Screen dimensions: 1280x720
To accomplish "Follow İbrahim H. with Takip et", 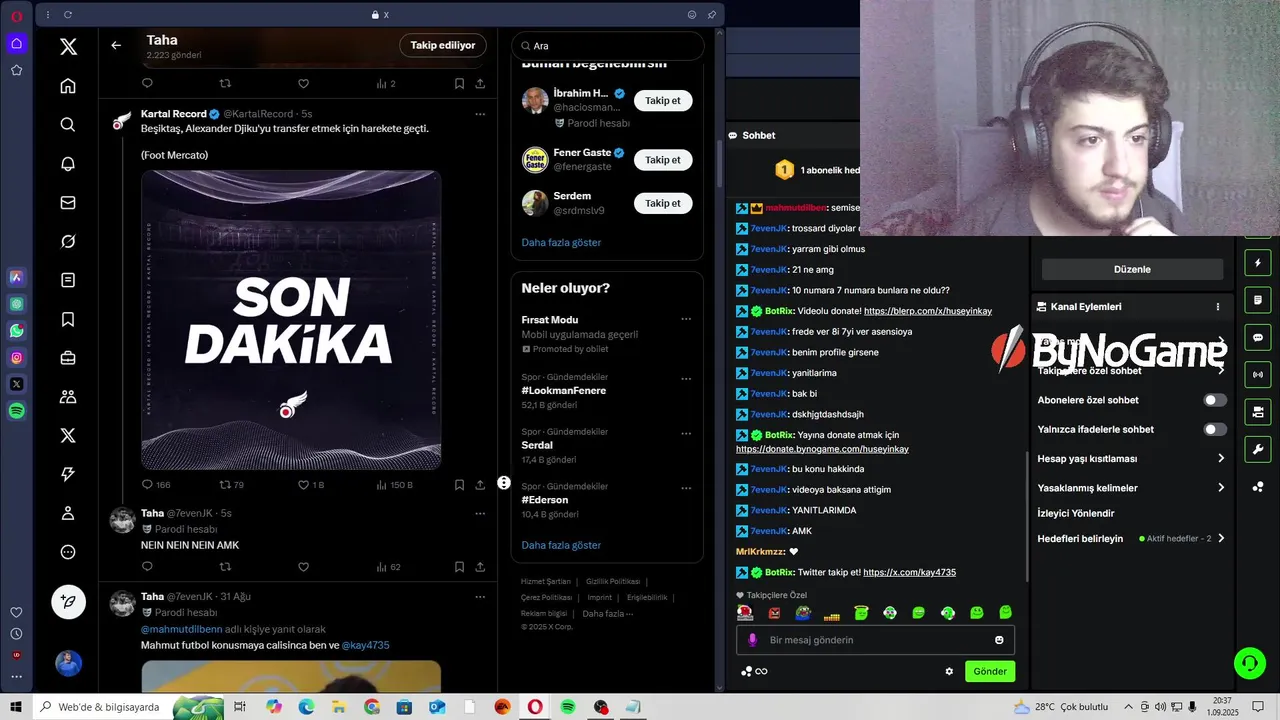I will tap(663, 101).
